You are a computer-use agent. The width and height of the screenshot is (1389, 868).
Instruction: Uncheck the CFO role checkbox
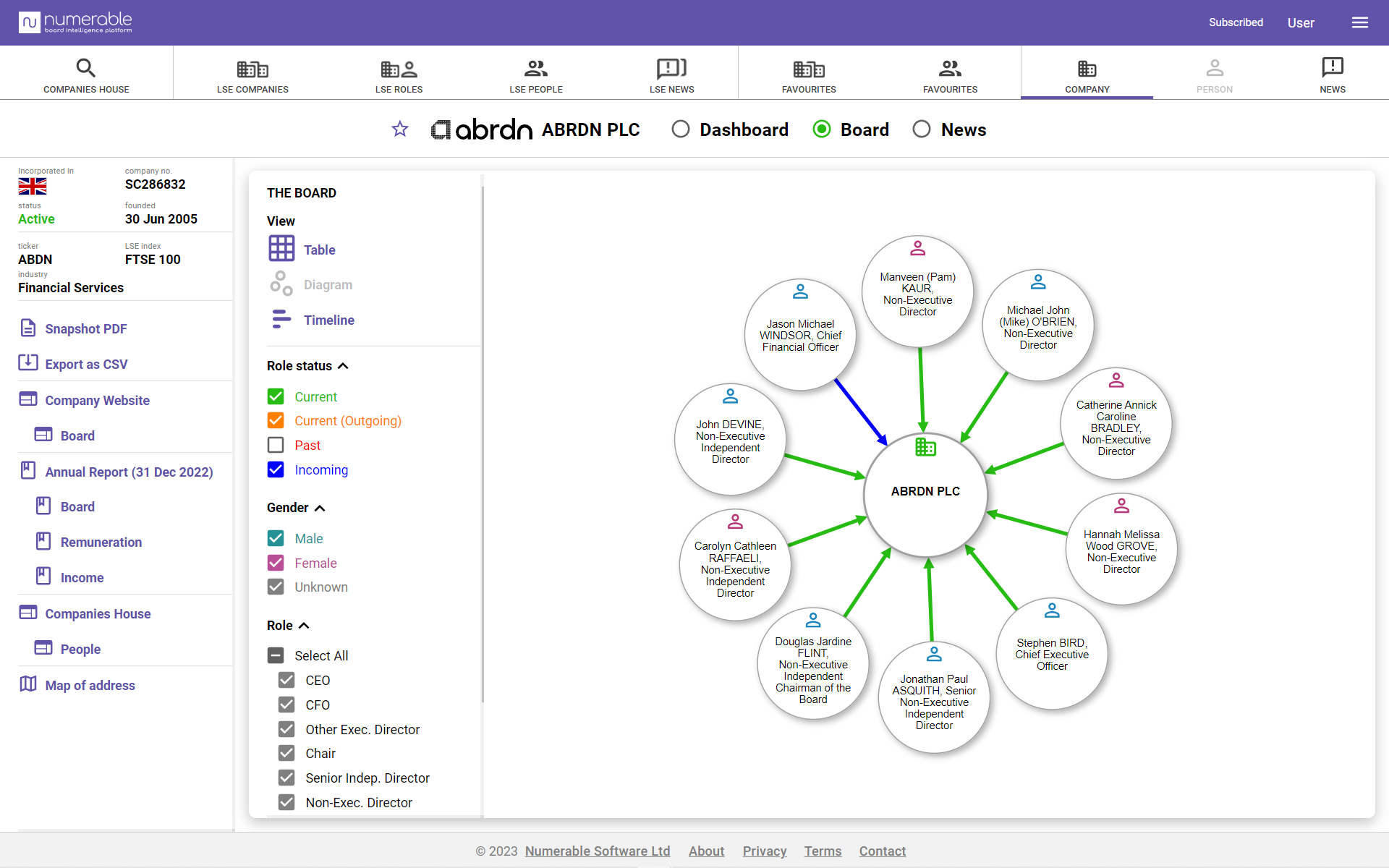click(286, 705)
